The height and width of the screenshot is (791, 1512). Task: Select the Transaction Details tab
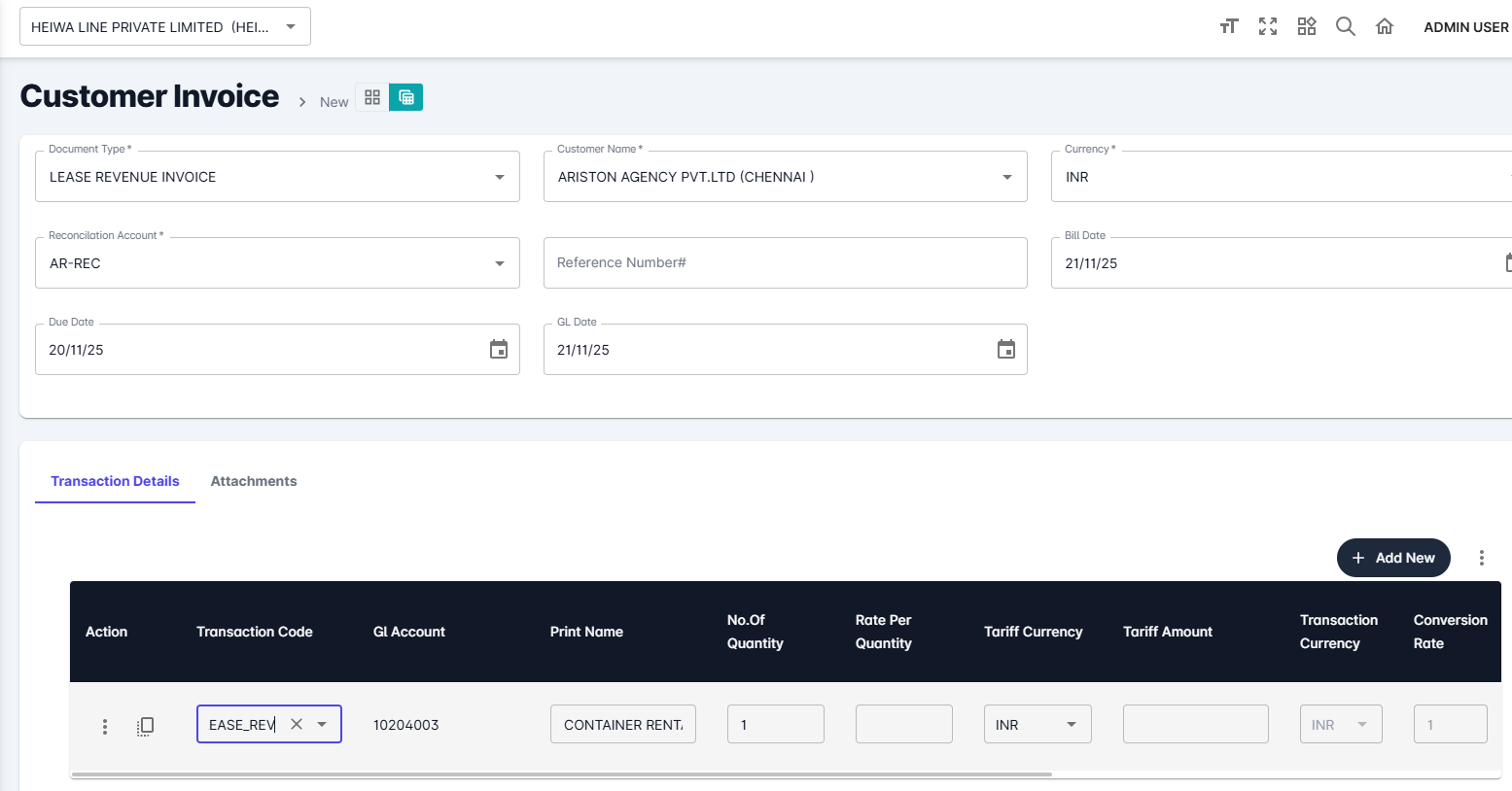115,481
